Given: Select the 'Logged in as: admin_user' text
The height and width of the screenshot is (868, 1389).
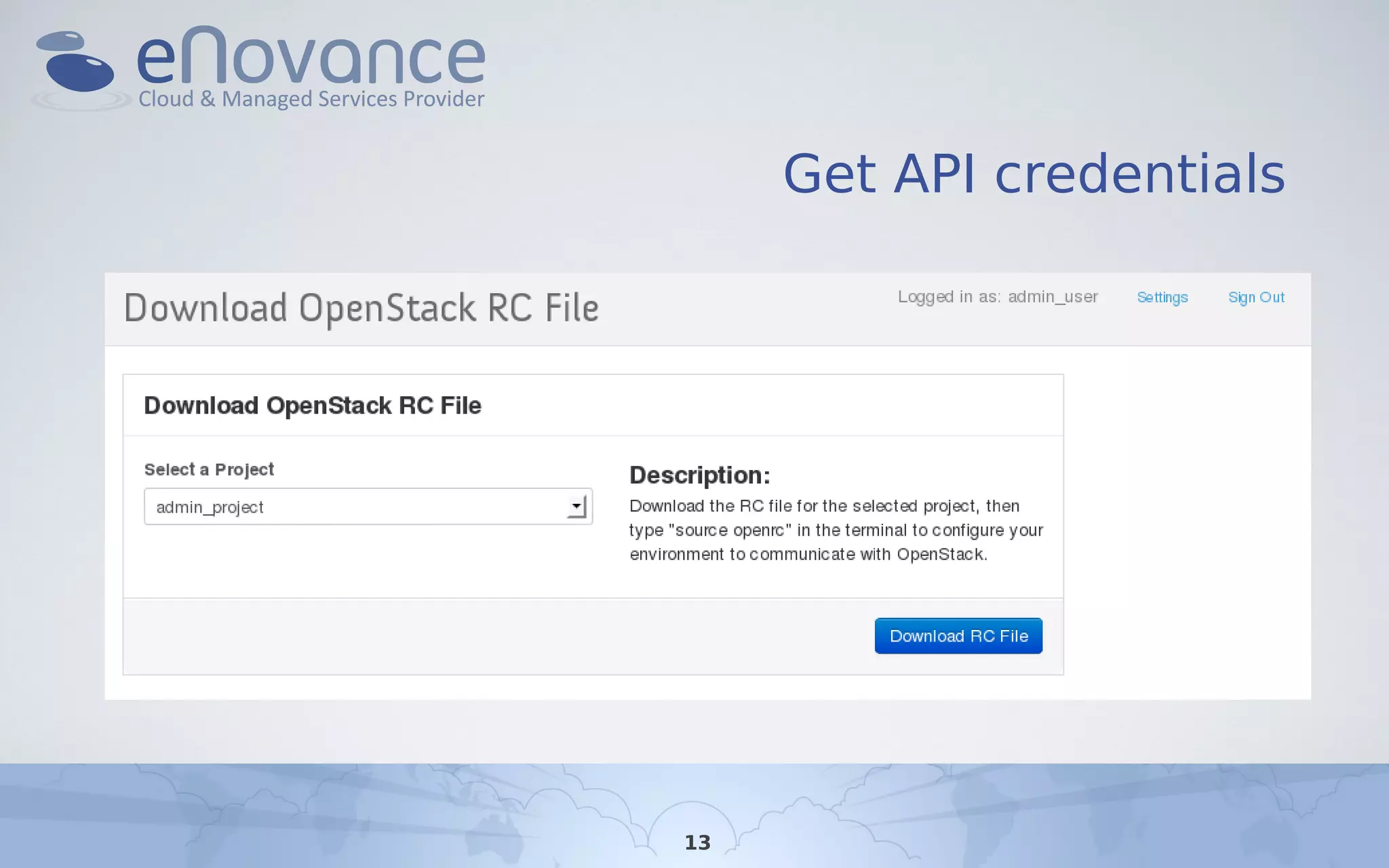Looking at the screenshot, I should tap(998, 297).
